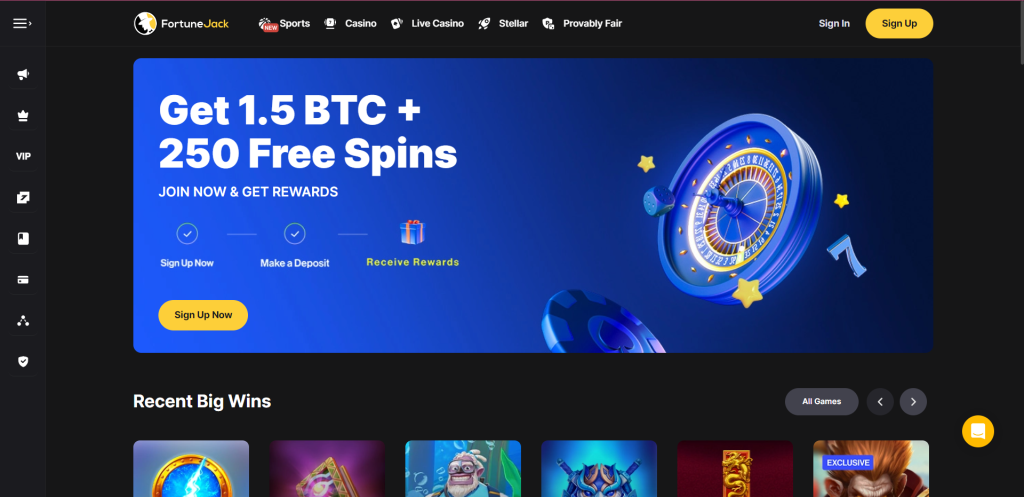Click the Sign In link
This screenshot has width=1024, height=497.
point(834,24)
